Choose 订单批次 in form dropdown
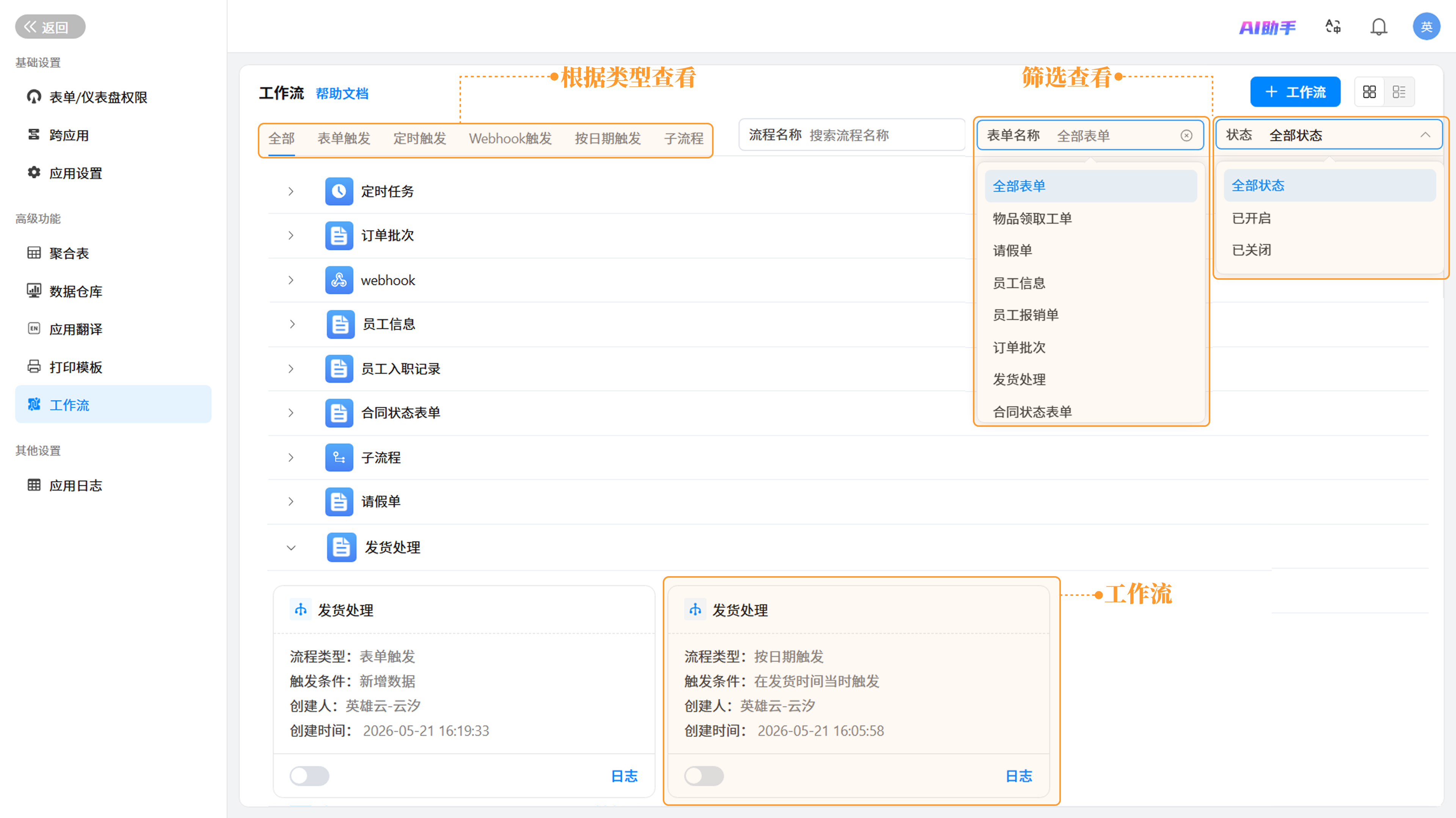This screenshot has height=818, width=1456. 1090,347
